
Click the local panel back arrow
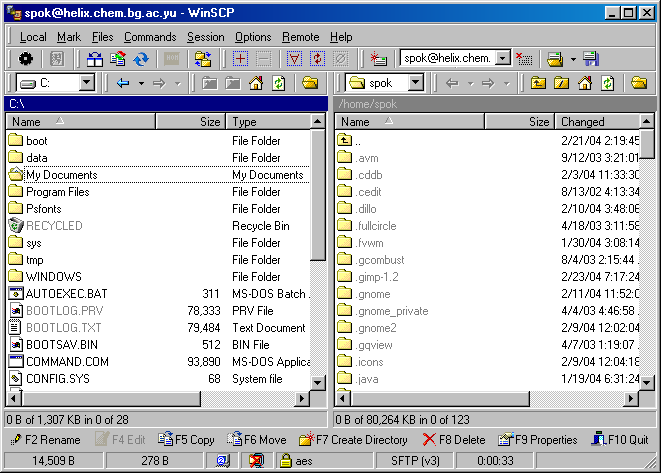pyautogui.click(x=123, y=83)
